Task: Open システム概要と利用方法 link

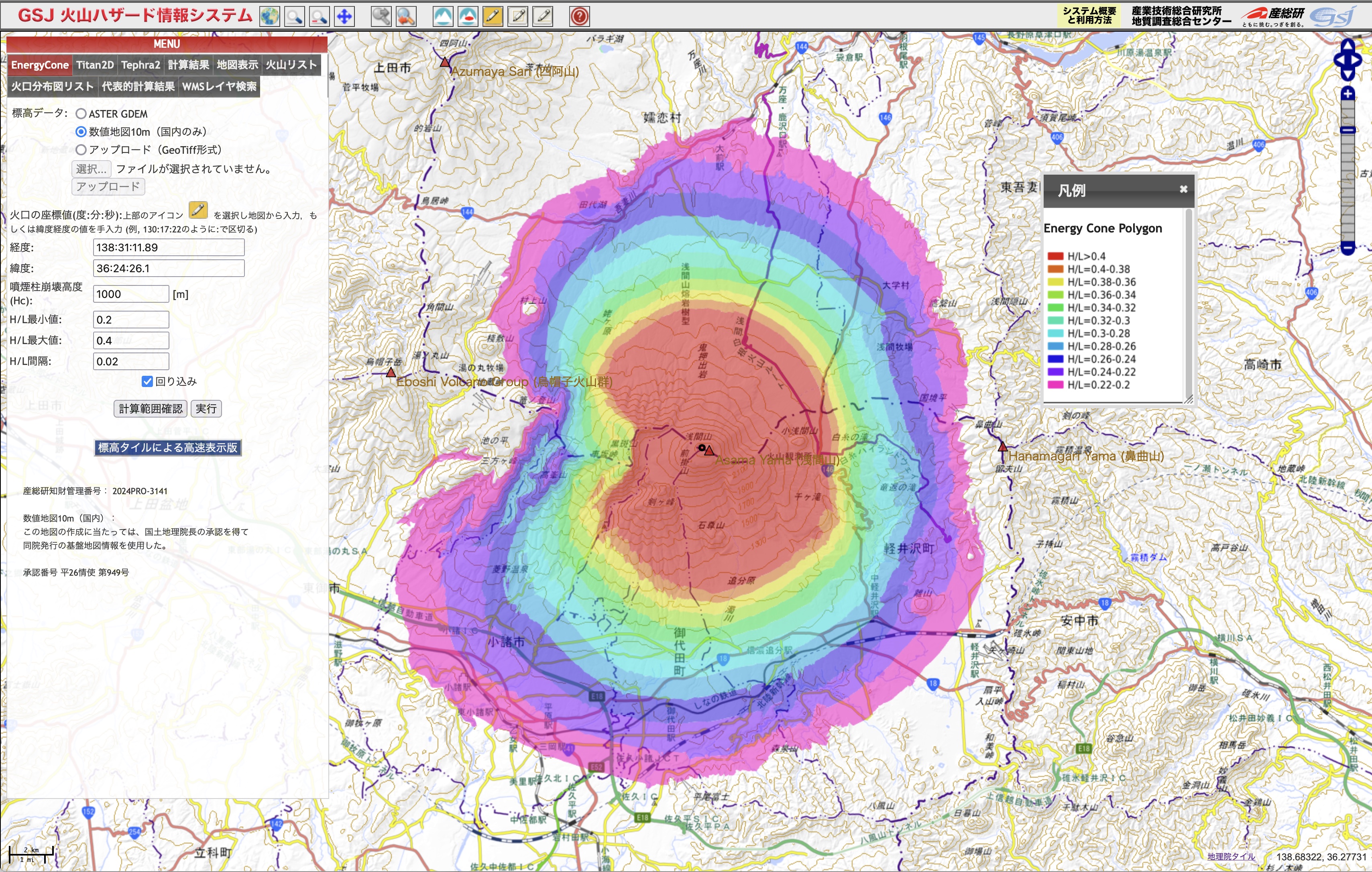Action: pyautogui.click(x=1089, y=15)
